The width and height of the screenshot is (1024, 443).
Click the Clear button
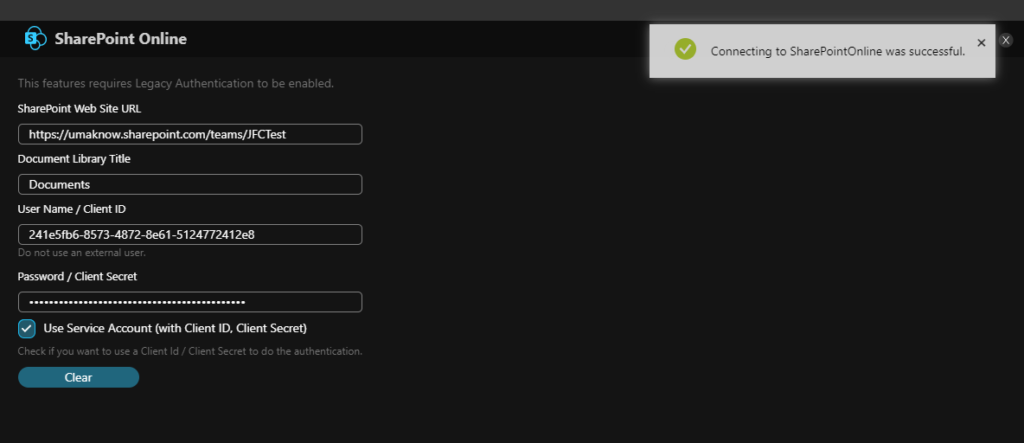click(78, 378)
